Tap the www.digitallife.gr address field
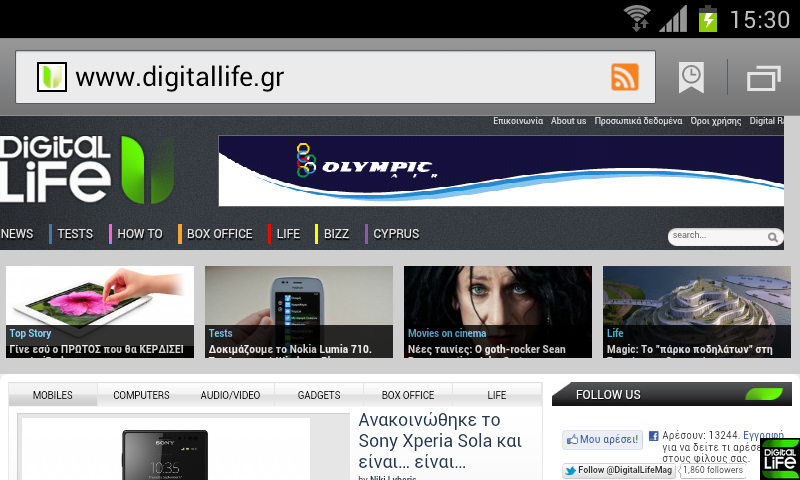 pos(335,77)
